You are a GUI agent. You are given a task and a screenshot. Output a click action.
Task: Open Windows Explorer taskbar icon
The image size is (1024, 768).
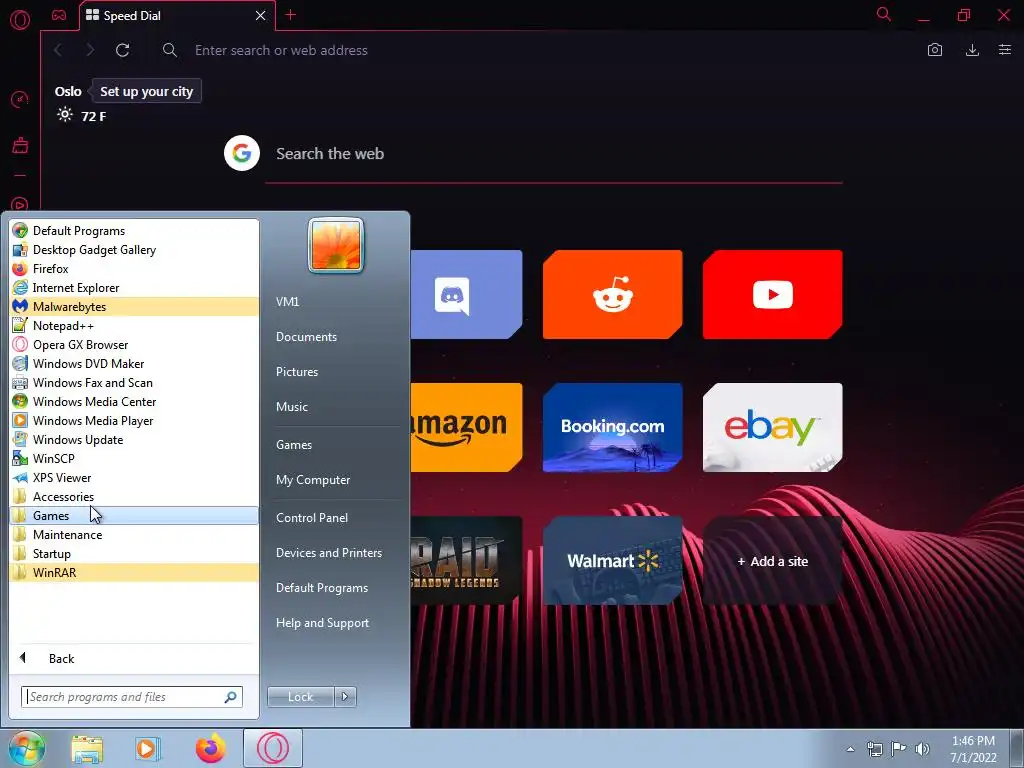pyautogui.click(x=87, y=748)
